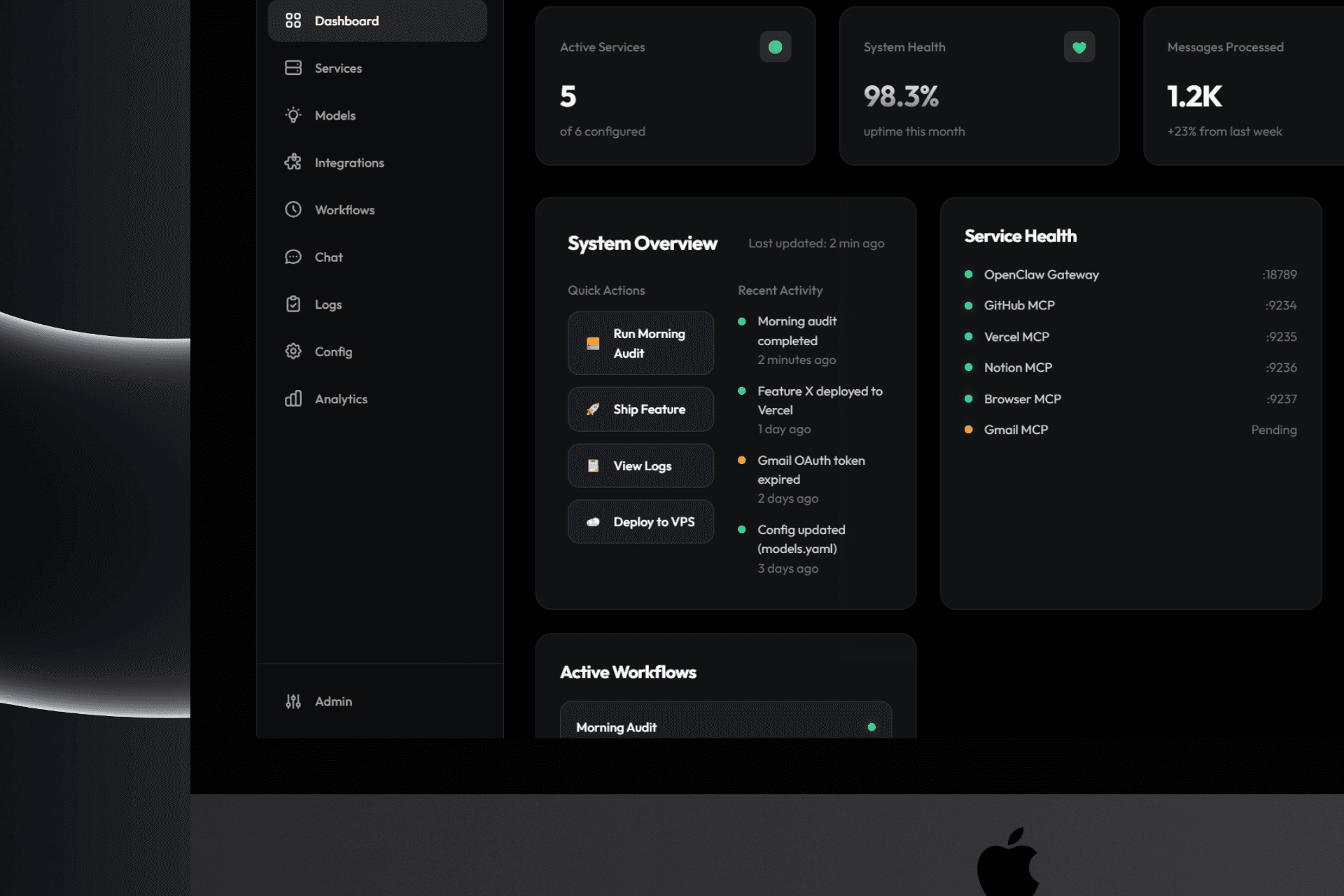Click the 1.2K messages processed value
Image resolution: width=1344 pixels, height=896 pixels.
coord(1194,97)
